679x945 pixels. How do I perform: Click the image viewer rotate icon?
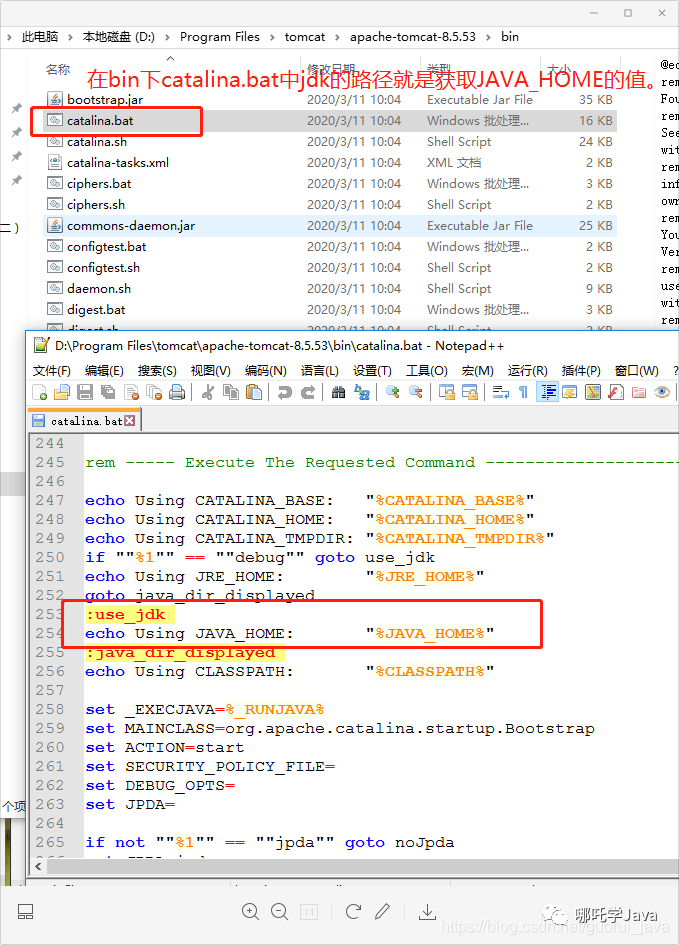pyautogui.click(x=353, y=911)
